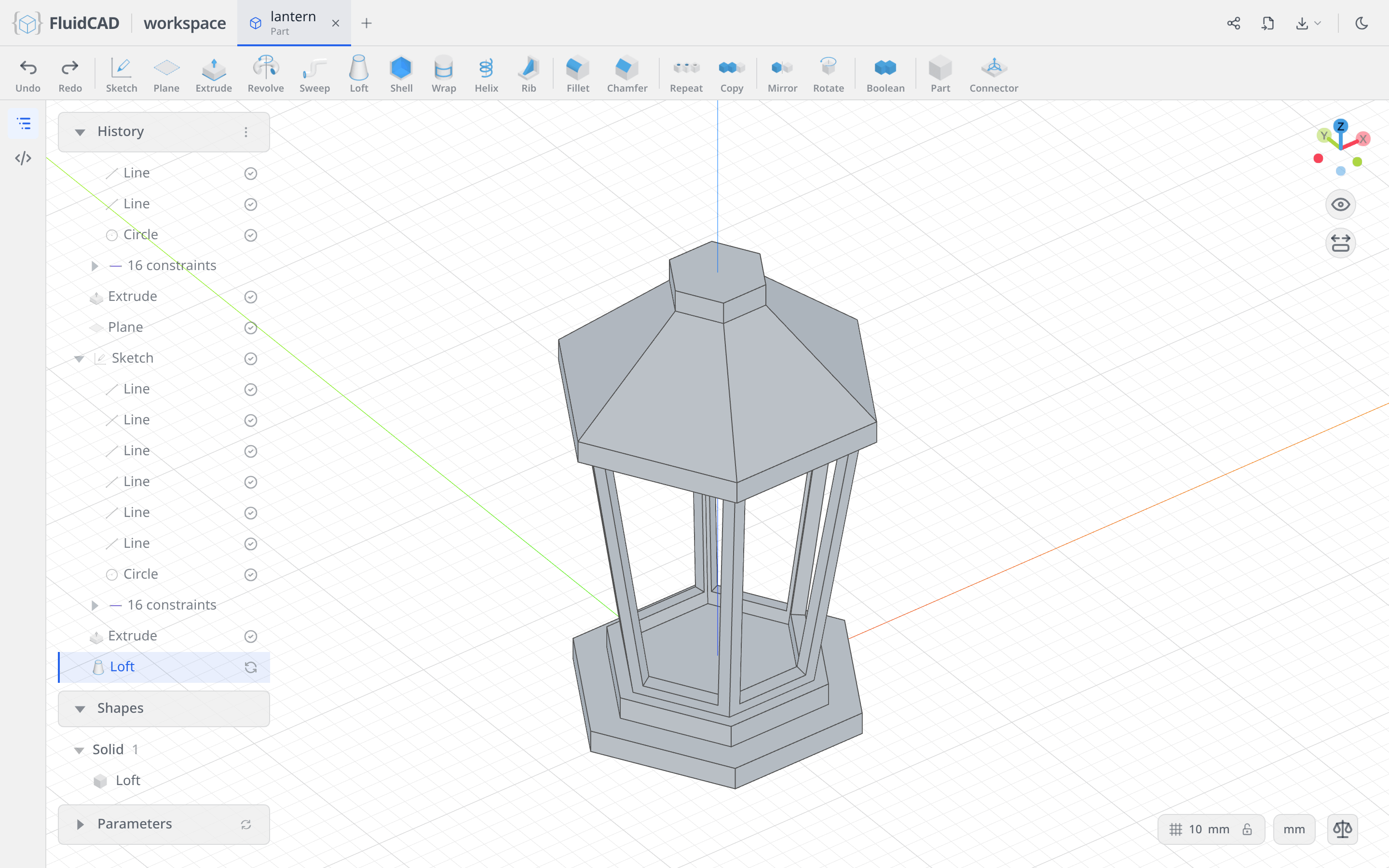
Task: Open the Loft tool in toolbar
Action: click(359, 75)
